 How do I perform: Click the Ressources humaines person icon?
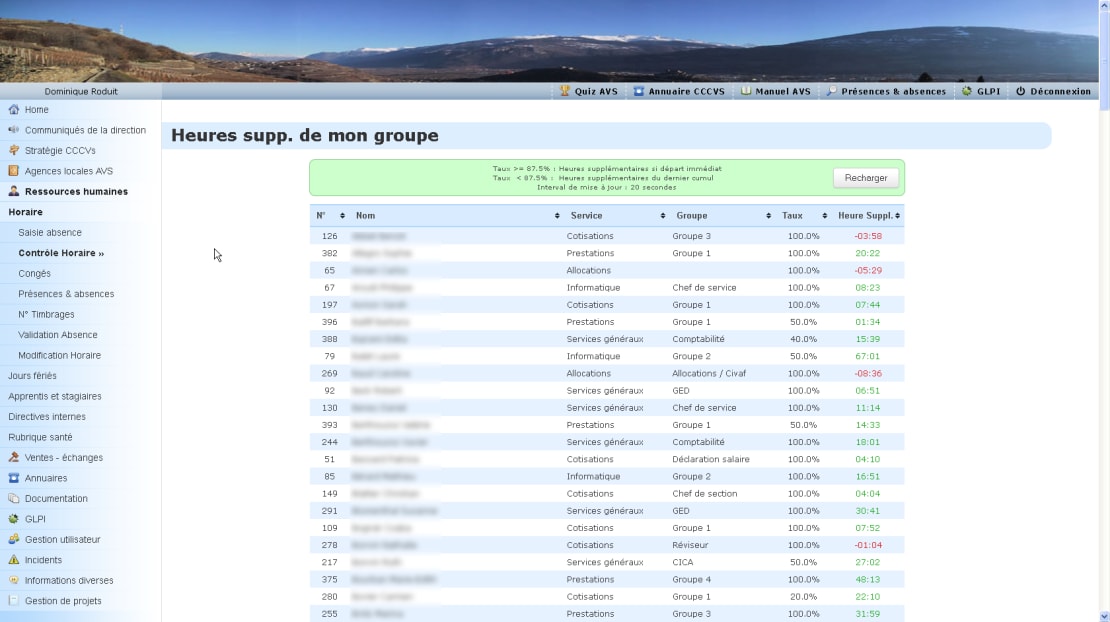pyautogui.click(x=13, y=191)
